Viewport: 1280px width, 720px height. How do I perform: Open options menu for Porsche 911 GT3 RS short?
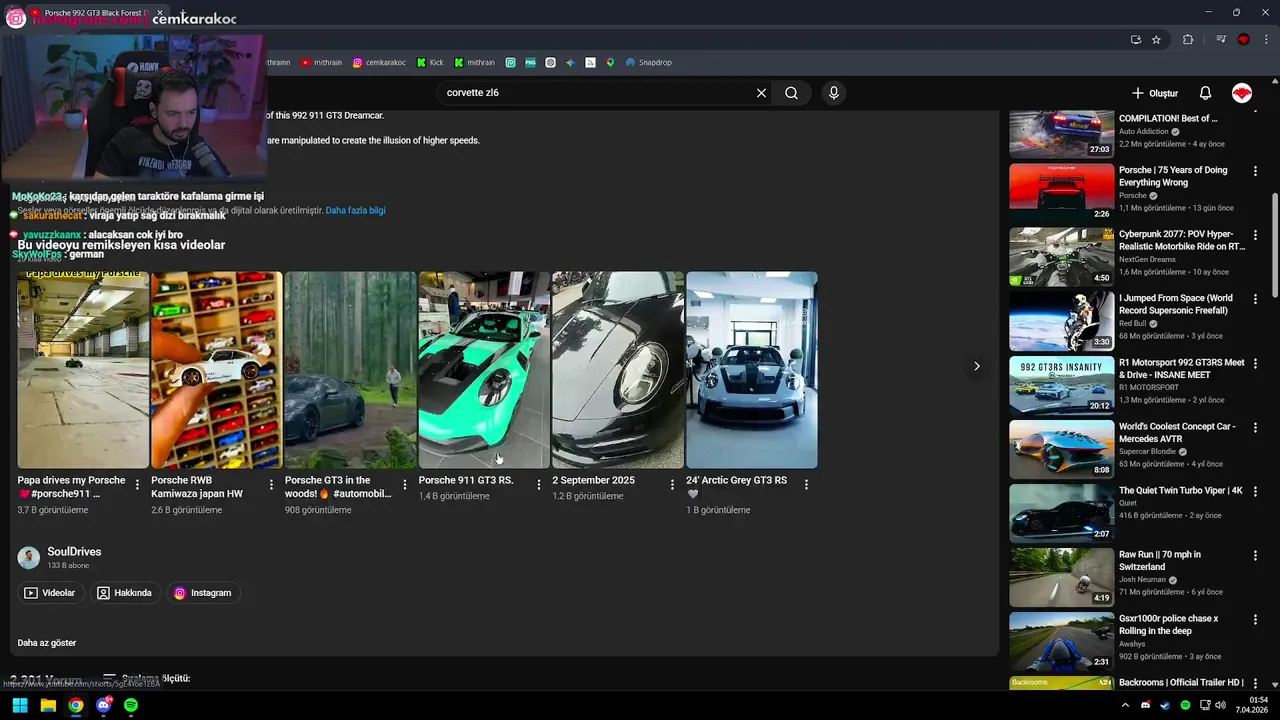(539, 484)
